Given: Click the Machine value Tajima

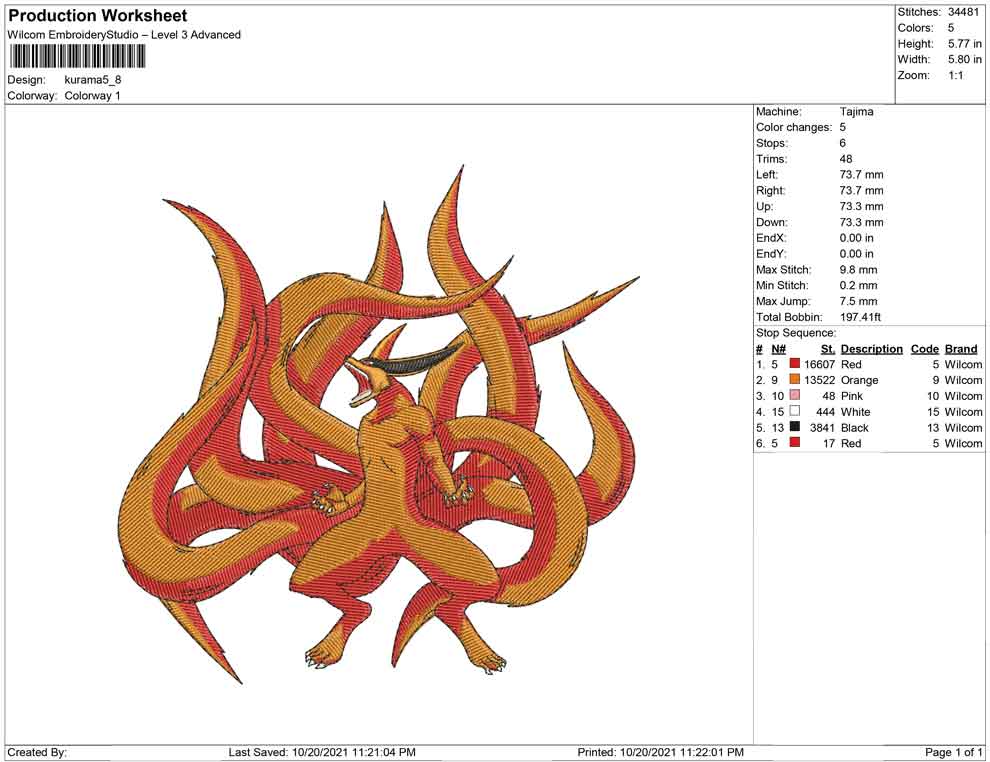Looking at the screenshot, I should [857, 112].
